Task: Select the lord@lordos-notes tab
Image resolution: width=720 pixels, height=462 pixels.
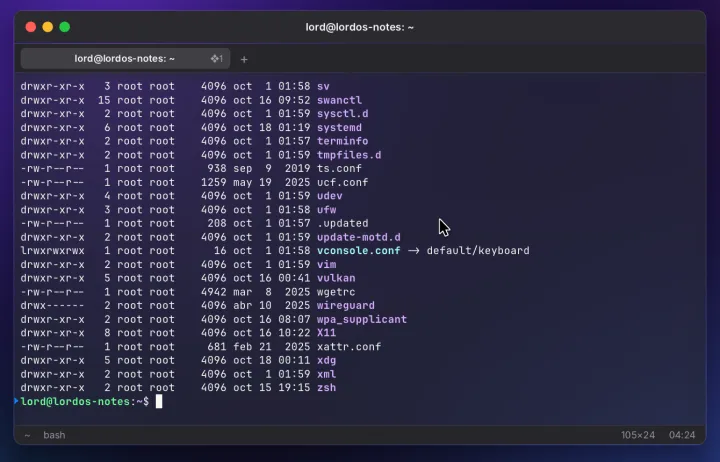Action: [125, 59]
